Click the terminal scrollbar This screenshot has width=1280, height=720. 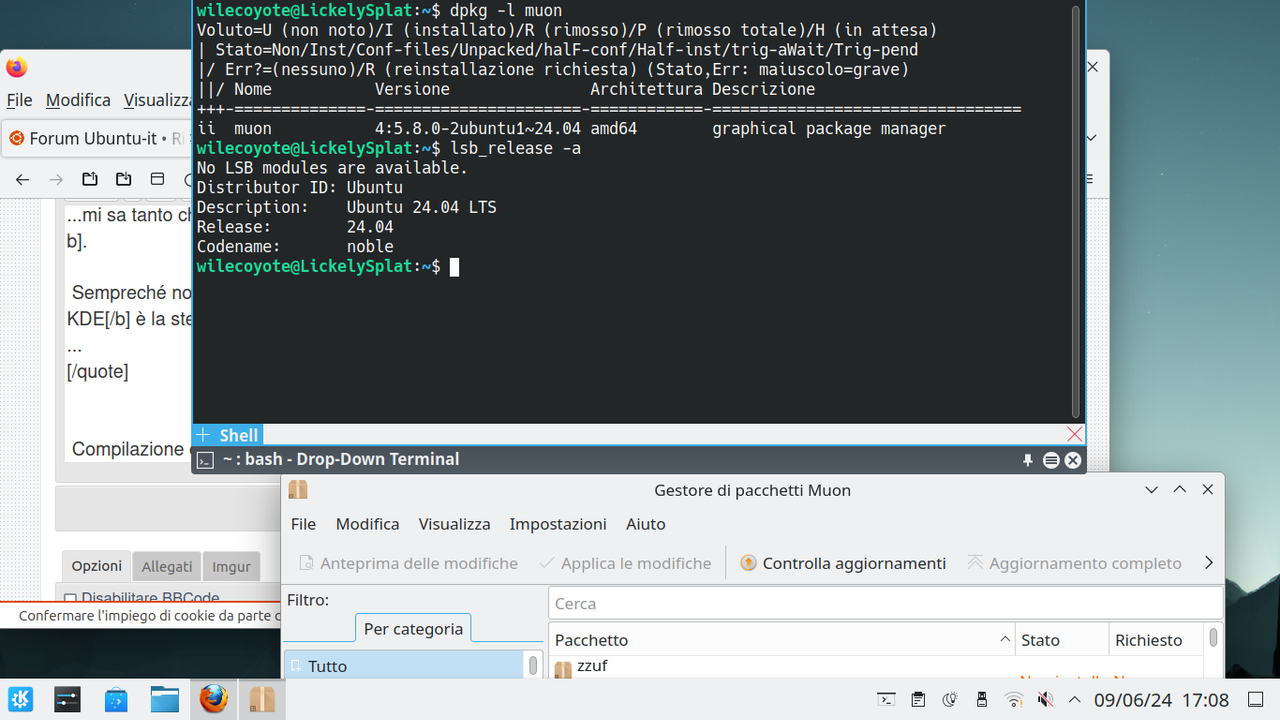tap(1076, 212)
